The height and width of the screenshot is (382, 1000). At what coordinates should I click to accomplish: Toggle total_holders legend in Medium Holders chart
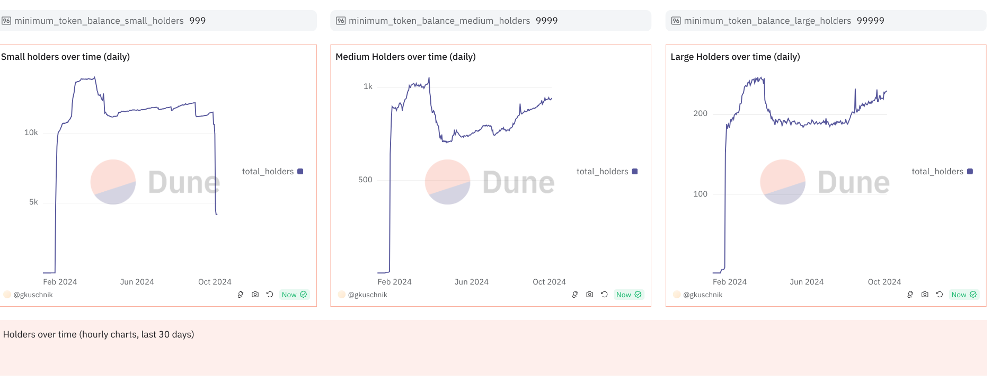607,171
